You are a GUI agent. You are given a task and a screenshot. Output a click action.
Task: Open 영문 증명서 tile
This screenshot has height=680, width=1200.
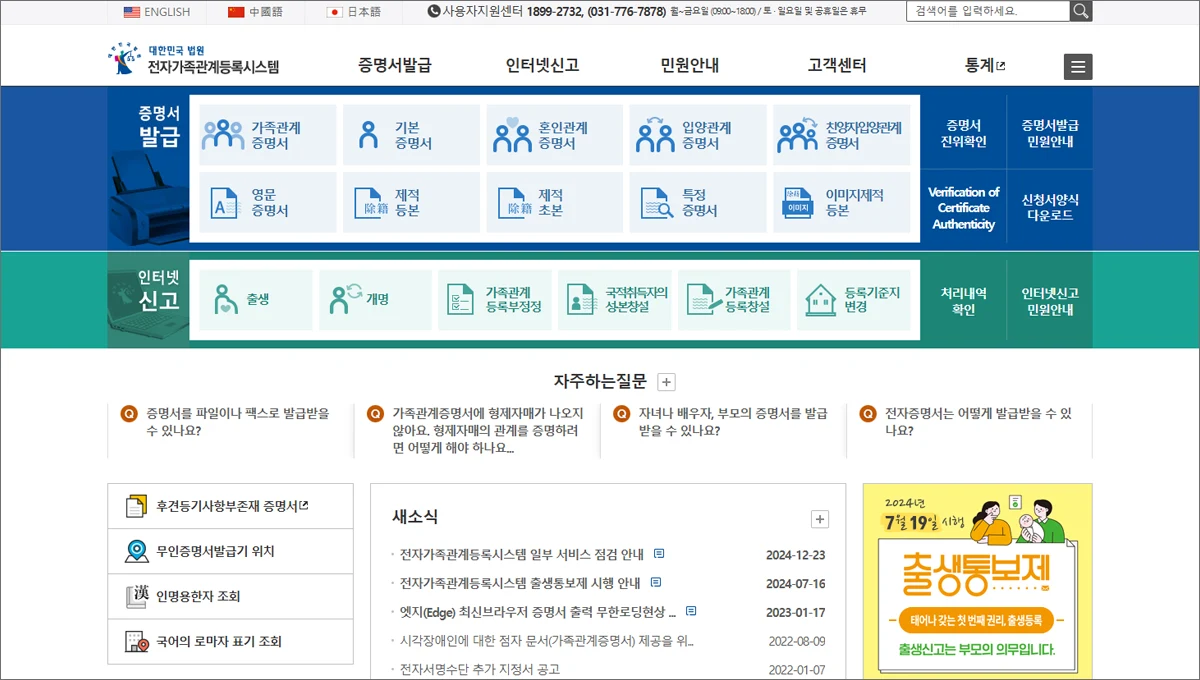click(x=268, y=203)
